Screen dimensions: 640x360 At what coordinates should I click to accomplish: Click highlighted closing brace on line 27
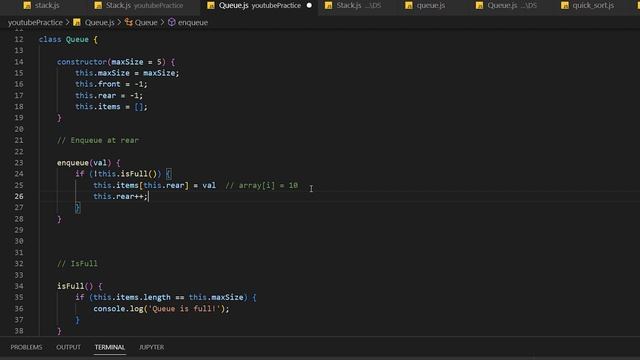coord(78,208)
